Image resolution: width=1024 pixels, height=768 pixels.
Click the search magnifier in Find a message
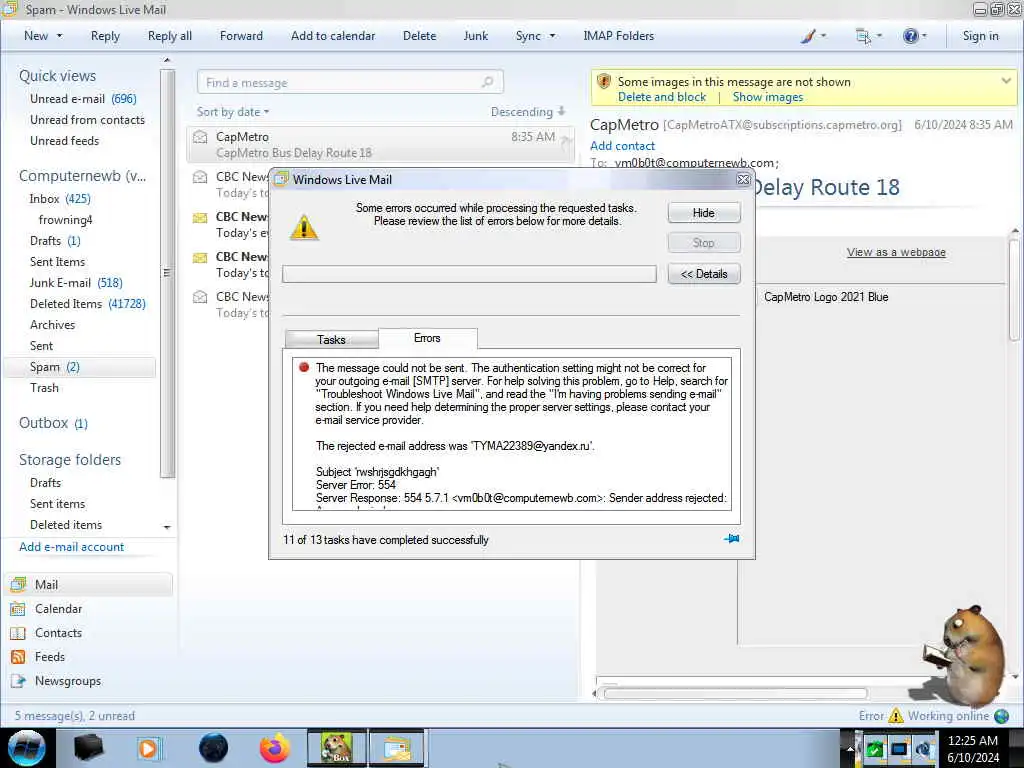487,82
